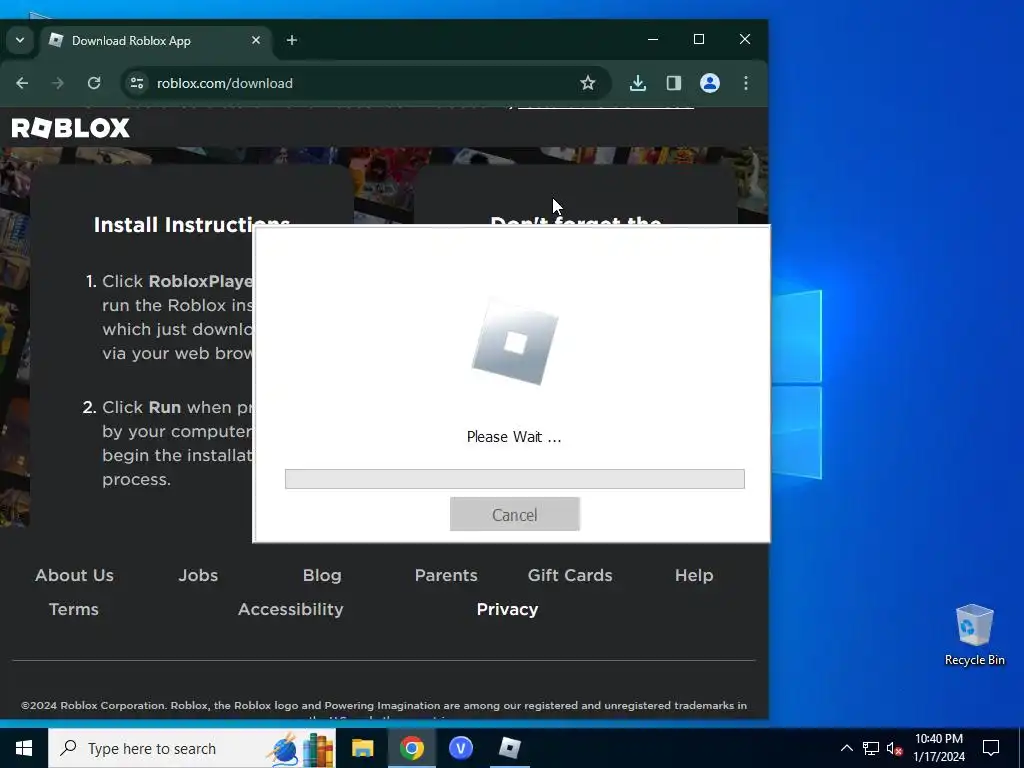Select the Recycle Bin desktop icon
1024x768 pixels.
[974, 634]
